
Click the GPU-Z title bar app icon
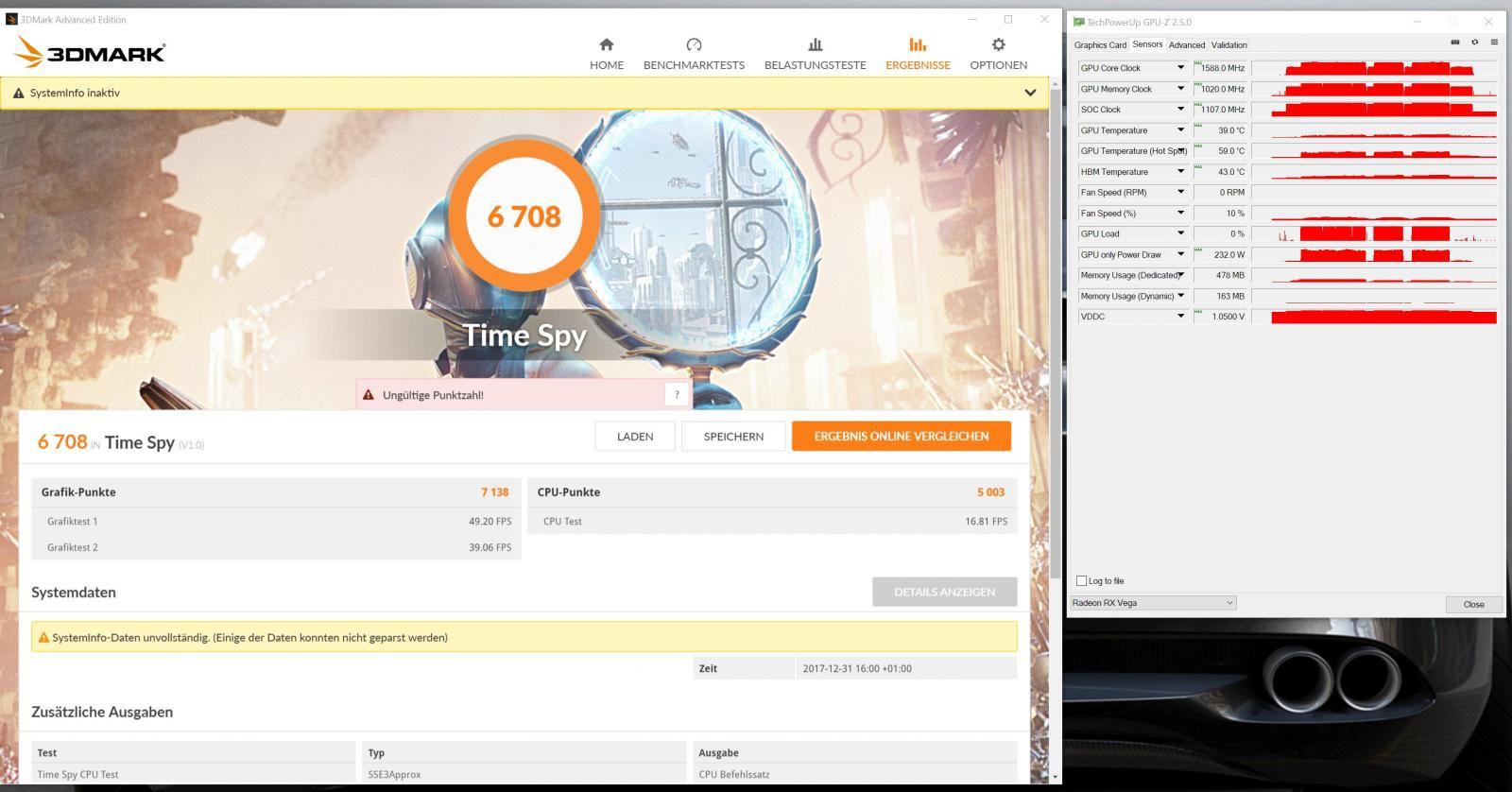pos(1078,22)
